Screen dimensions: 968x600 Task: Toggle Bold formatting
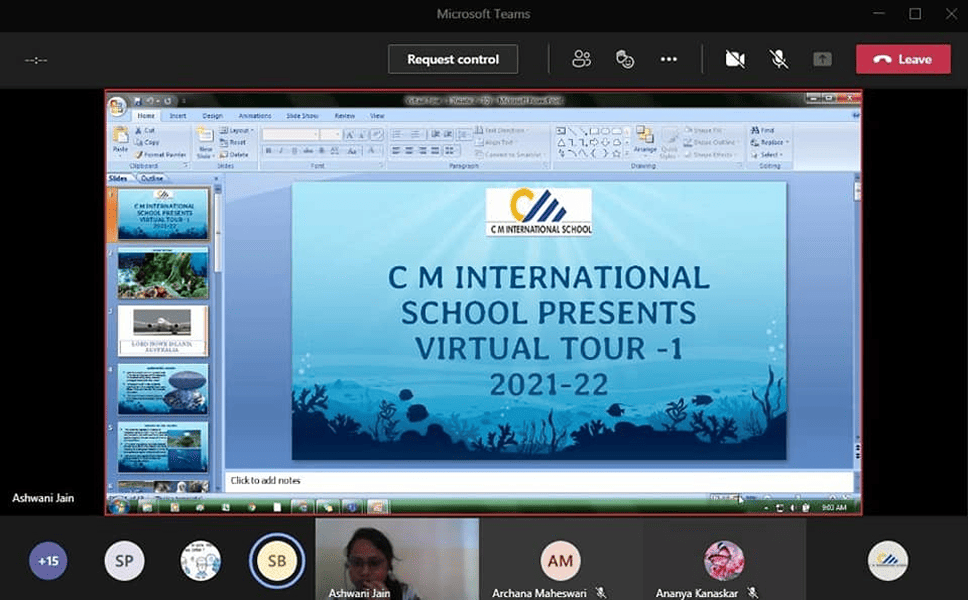[268, 151]
